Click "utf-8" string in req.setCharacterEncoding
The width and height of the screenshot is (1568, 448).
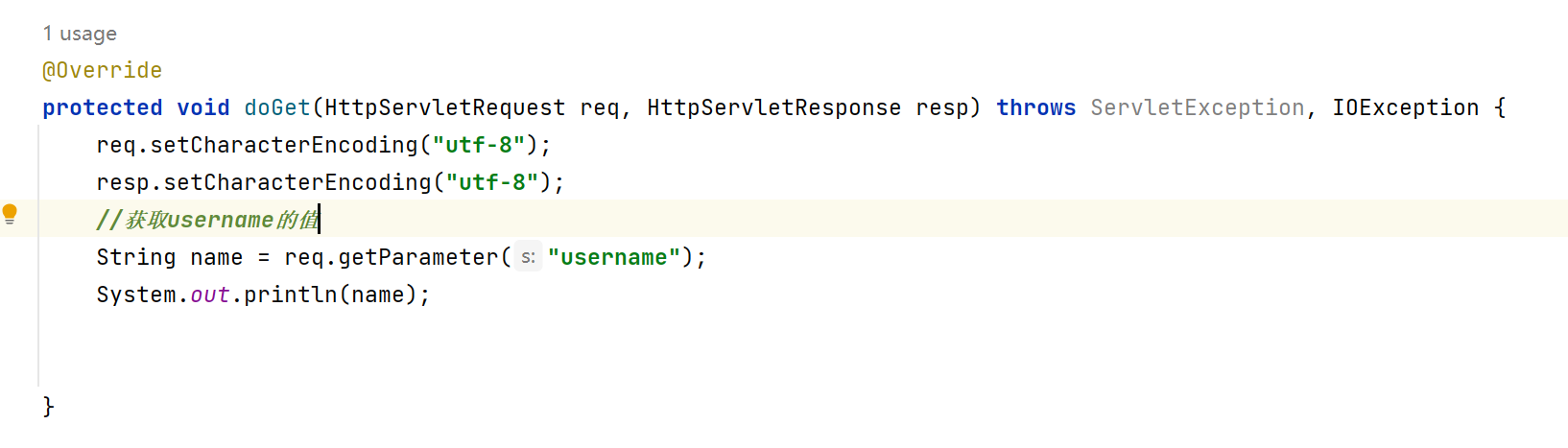pos(478,145)
